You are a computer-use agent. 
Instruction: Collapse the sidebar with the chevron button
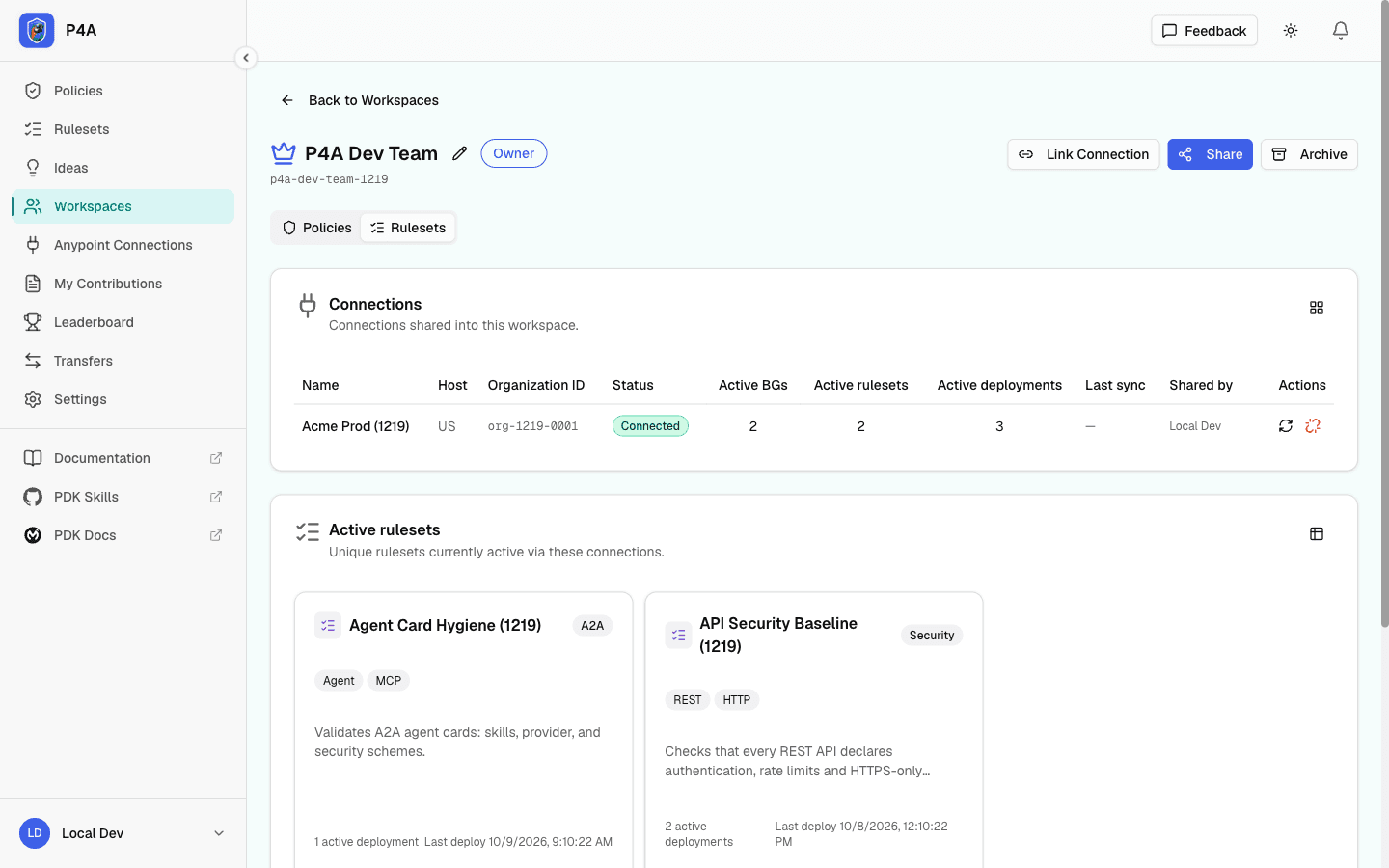(246, 58)
